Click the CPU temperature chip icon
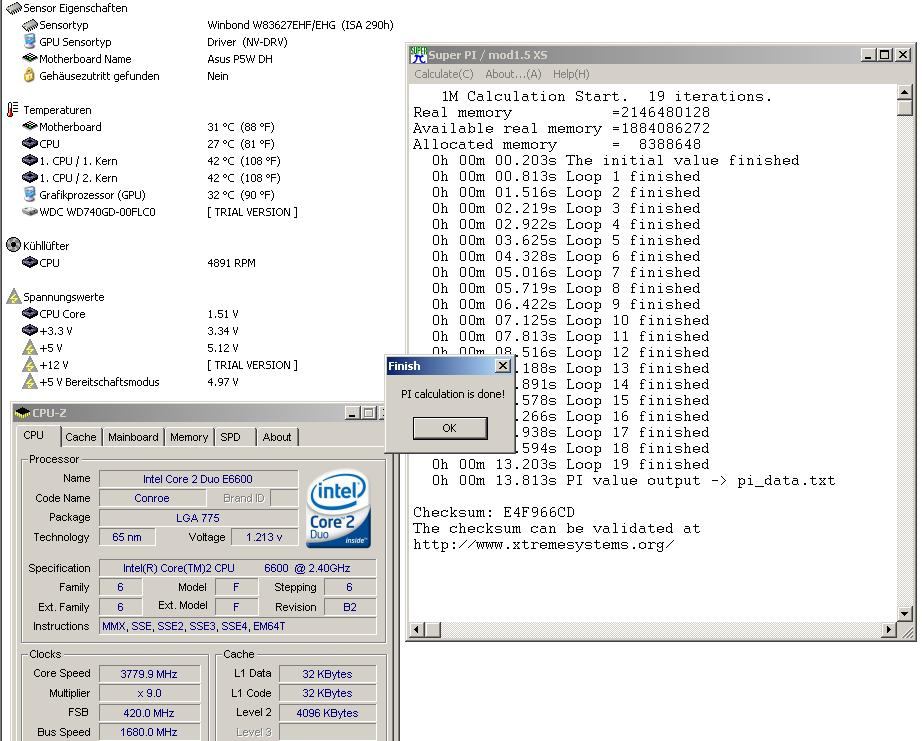 point(29,143)
